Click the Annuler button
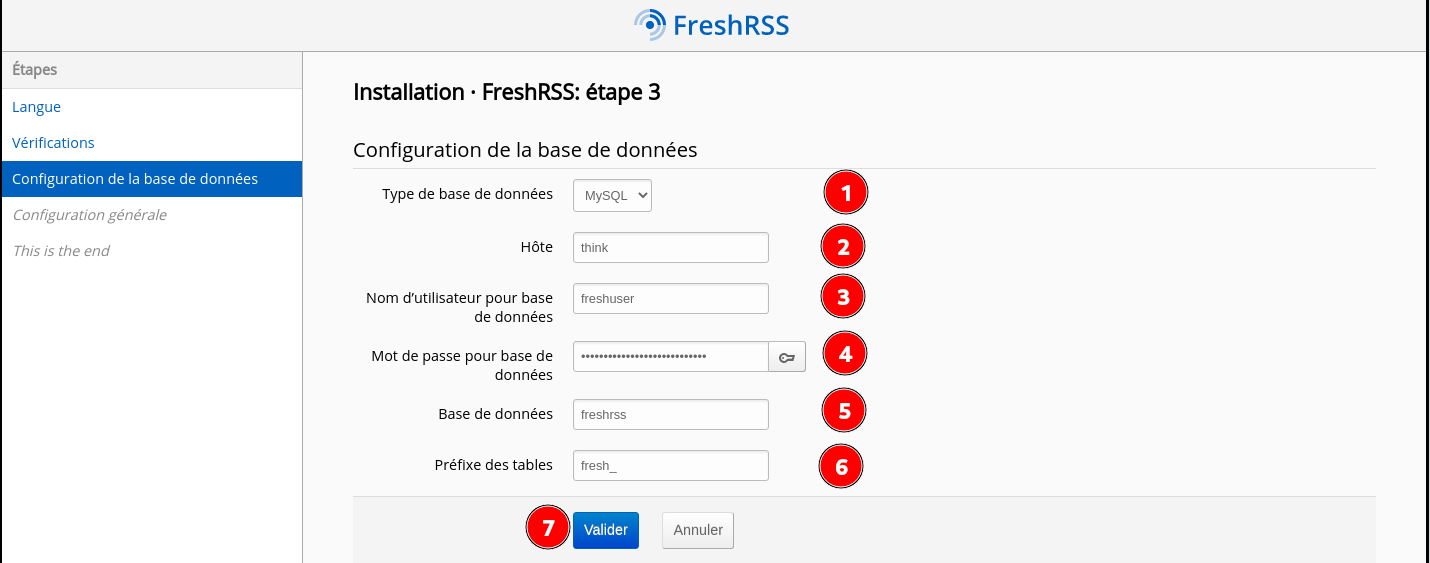This screenshot has height=563, width=1430. click(698, 530)
